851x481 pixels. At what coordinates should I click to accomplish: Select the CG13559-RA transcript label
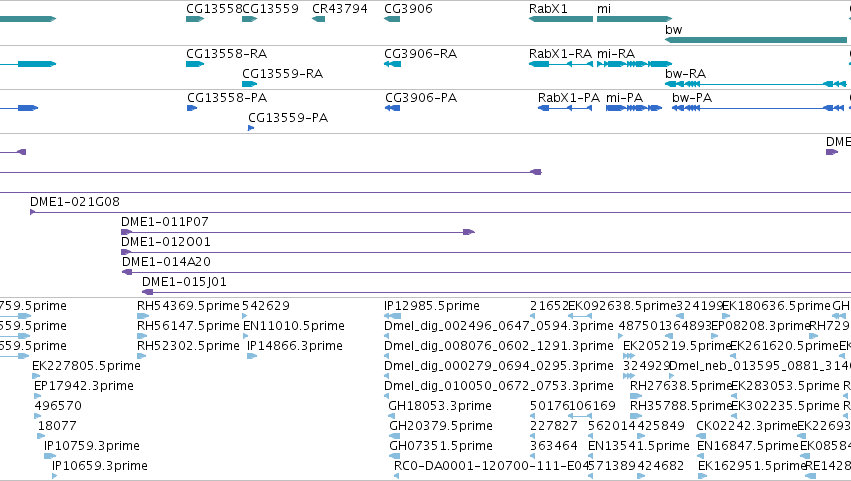tap(282, 74)
